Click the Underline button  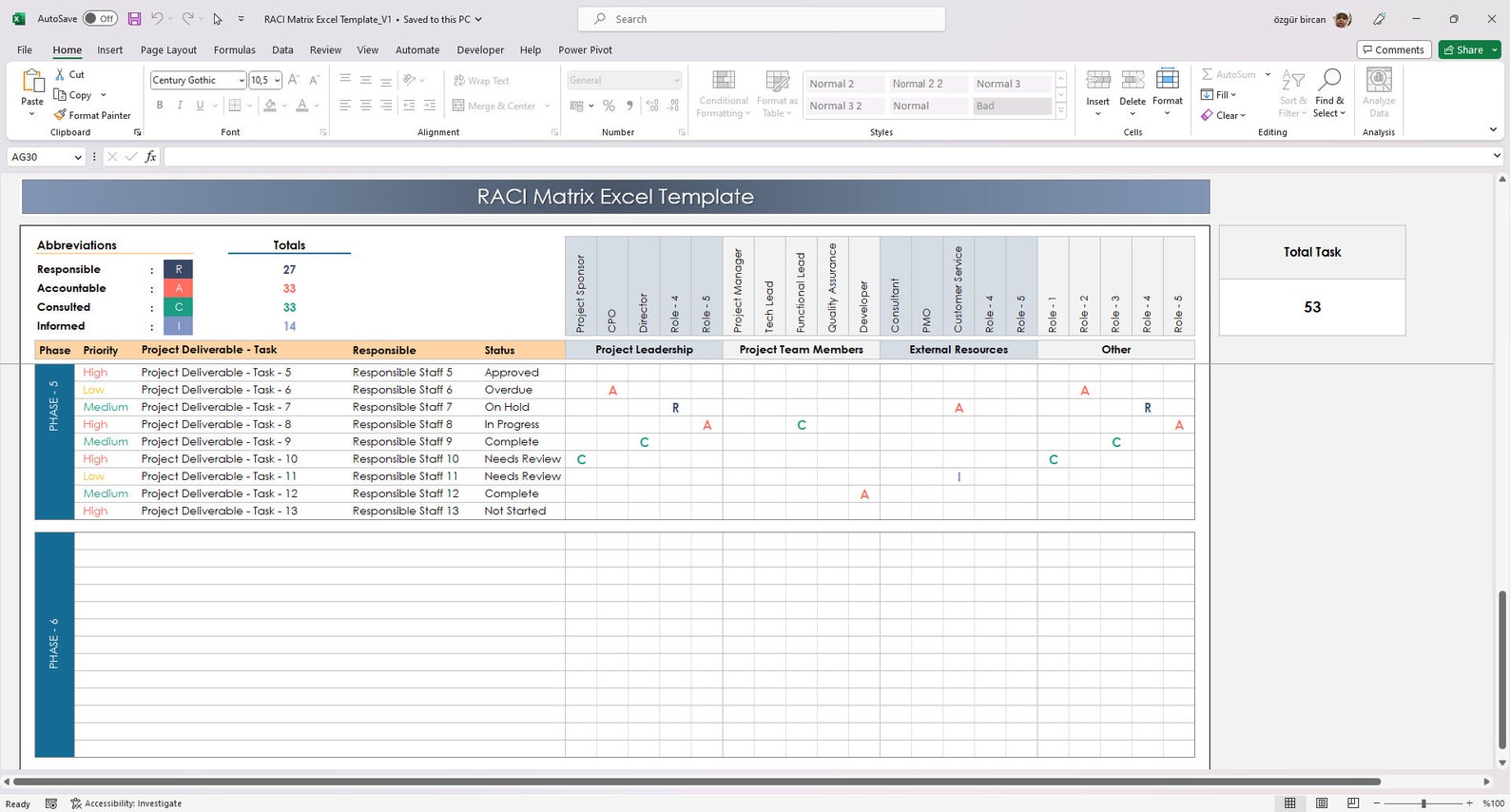click(200, 106)
